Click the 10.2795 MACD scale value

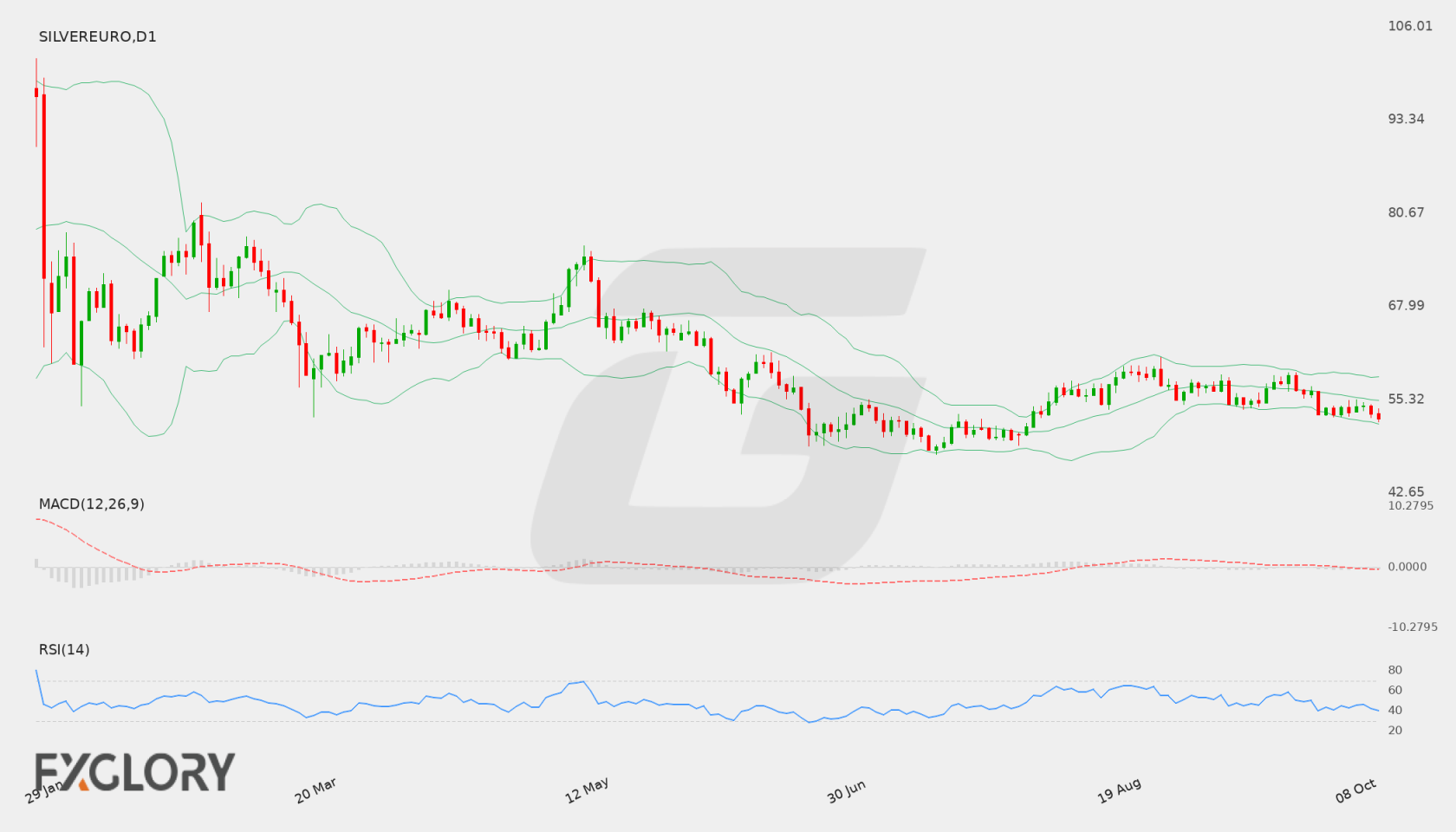coord(1411,505)
